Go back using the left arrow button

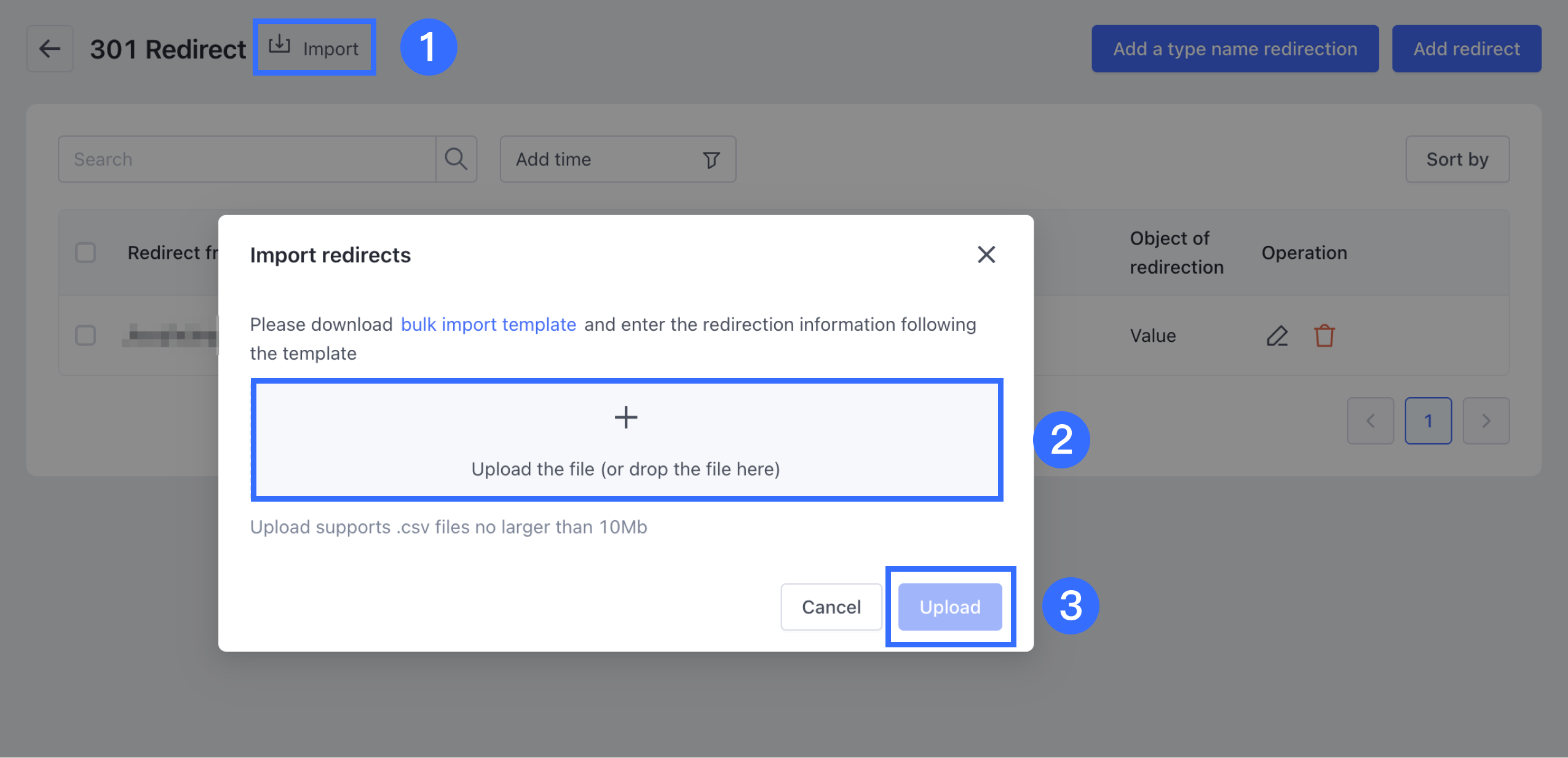click(x=50, y=49)
